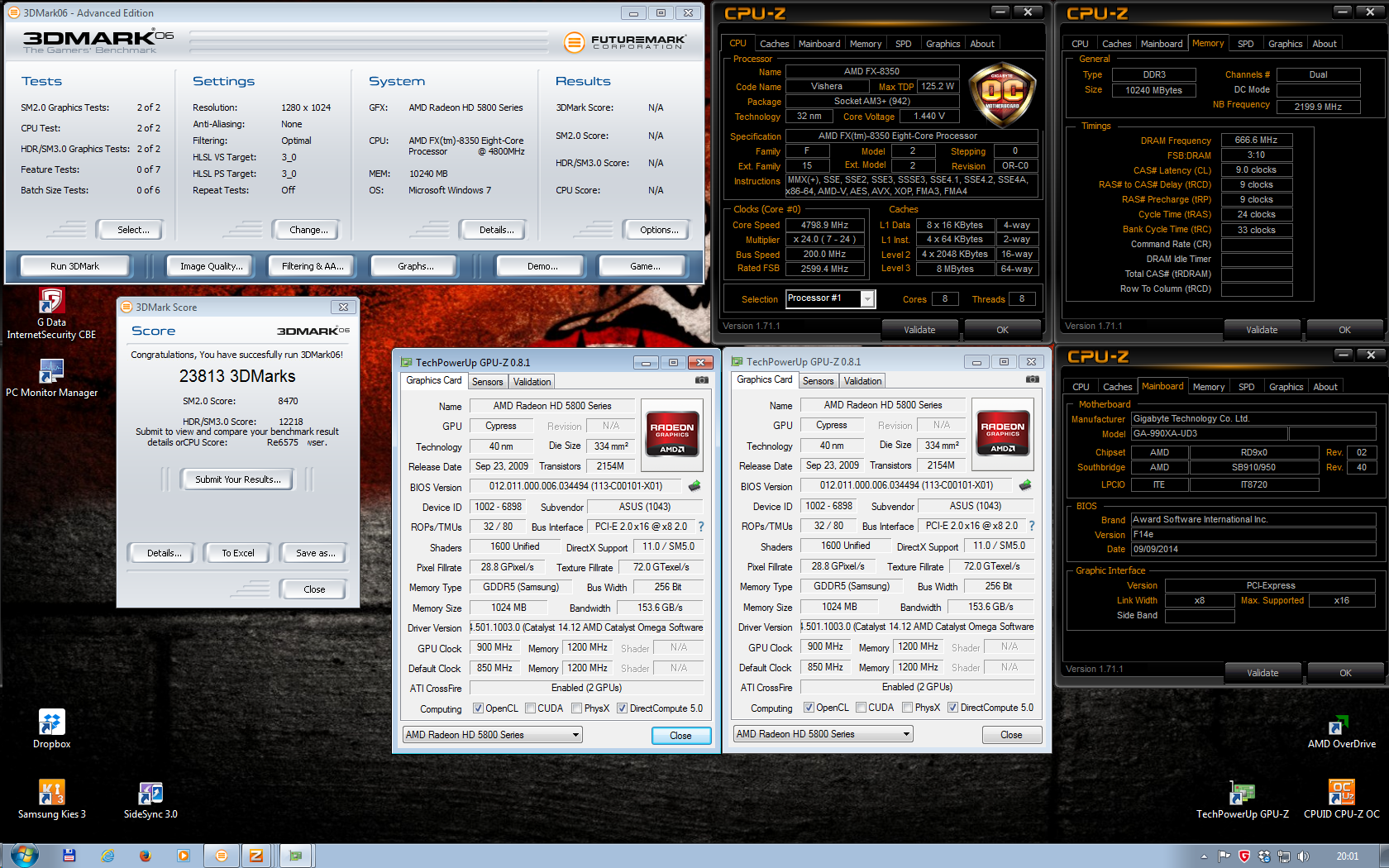Open Validation tab in right GPU-Z window
Viewport: 1389px width, 868px height.
(x=862, y=381)
